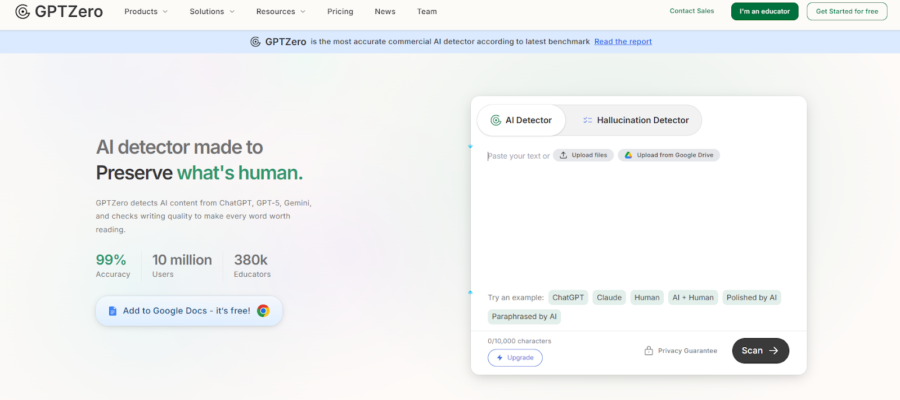Click the arrow icon on Scan button
This screenshot has width=900, height=400.
coord(774,351)
